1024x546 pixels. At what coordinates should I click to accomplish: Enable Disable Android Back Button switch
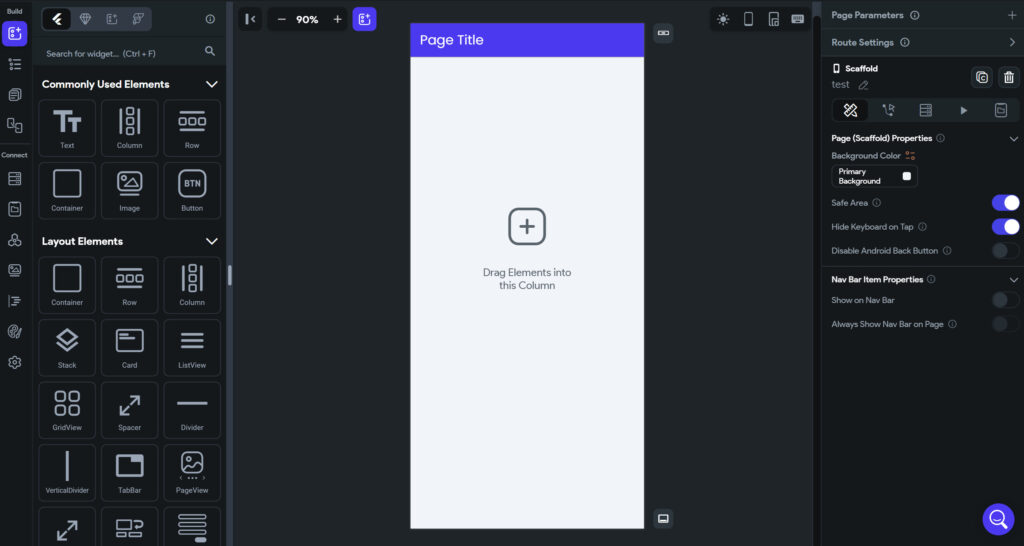(x=1005, y=251)
